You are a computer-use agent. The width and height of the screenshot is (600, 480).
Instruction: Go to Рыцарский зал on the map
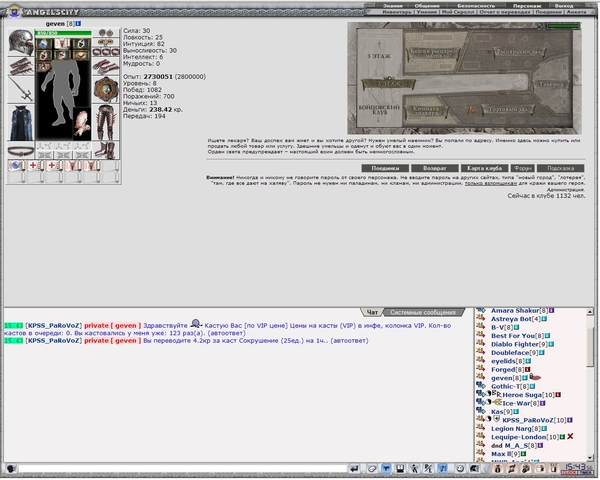pyautogui.click(x=518, y=52)
